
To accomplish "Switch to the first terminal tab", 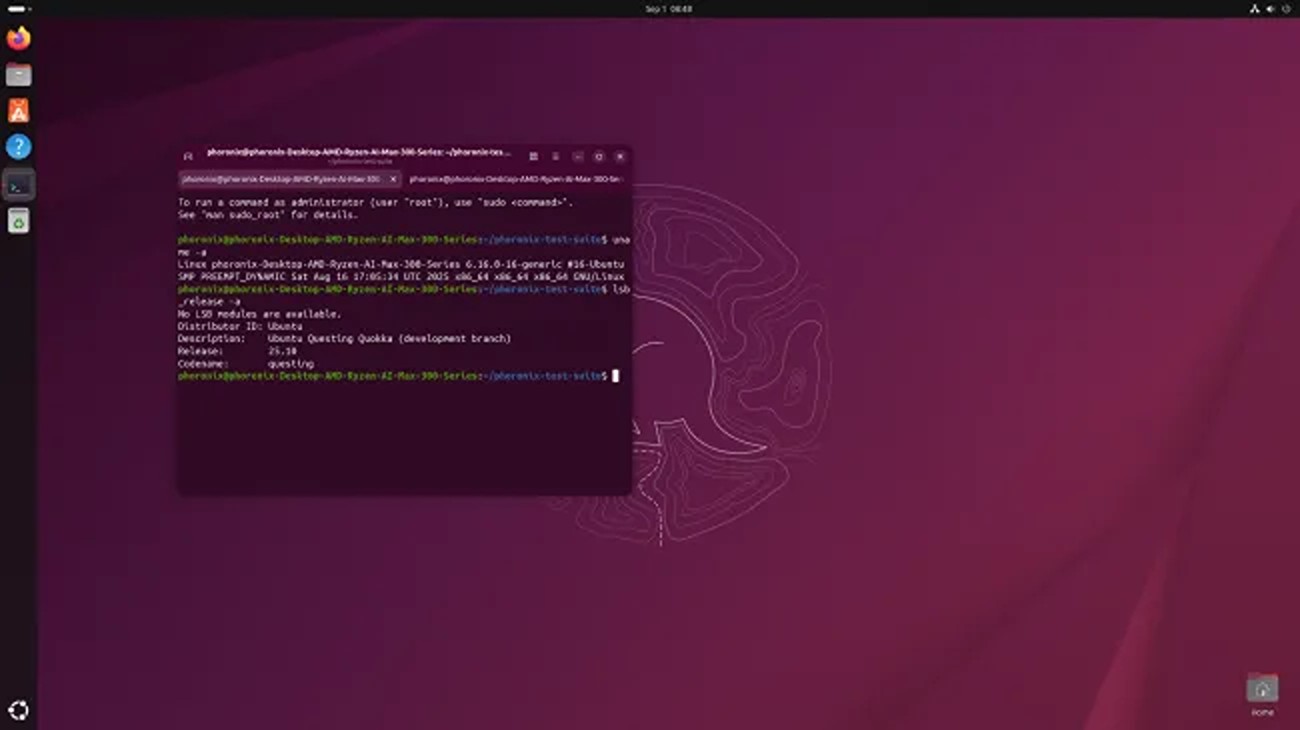I will click(x=280, y=179).
